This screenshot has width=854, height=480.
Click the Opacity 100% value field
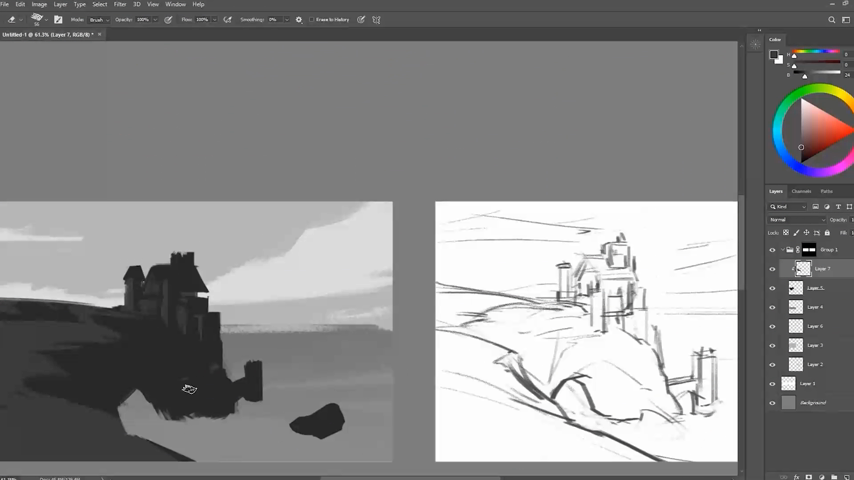[143, 20]
